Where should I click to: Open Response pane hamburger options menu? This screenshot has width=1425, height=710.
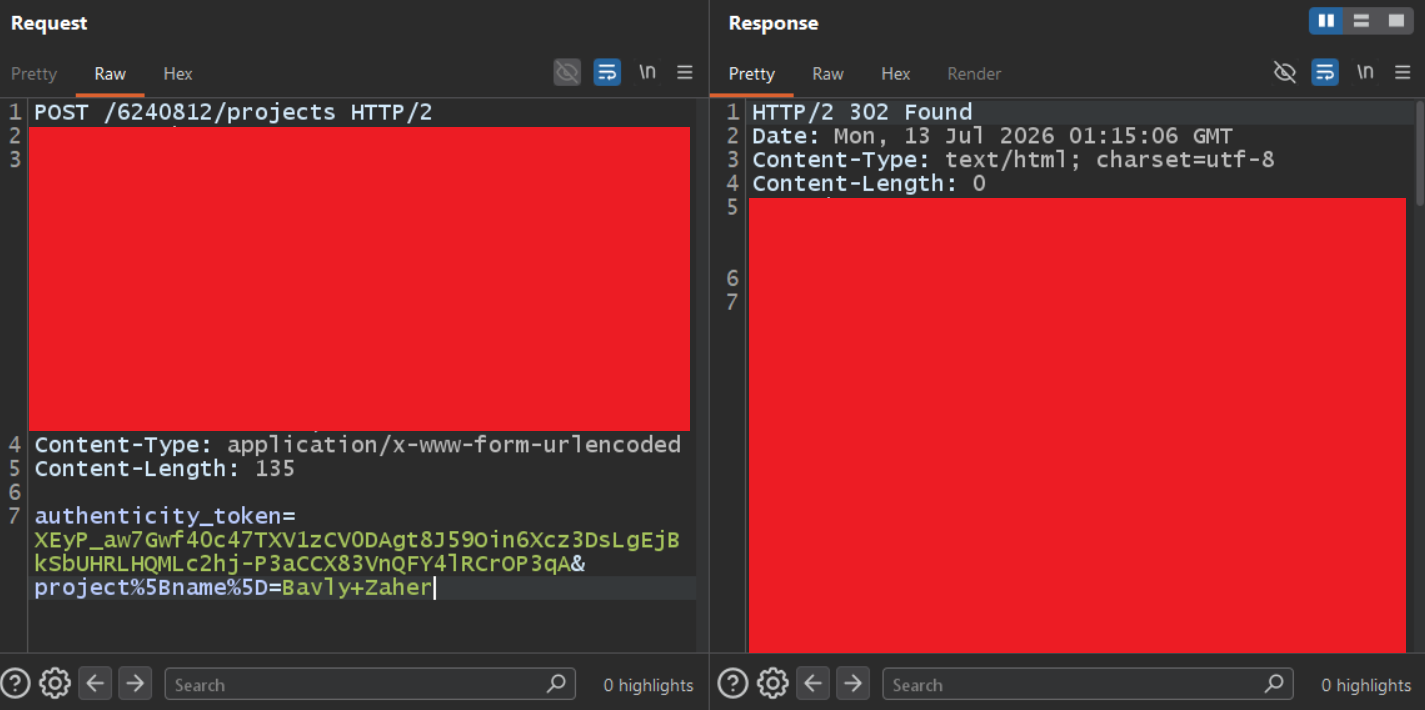point(1403,72)
